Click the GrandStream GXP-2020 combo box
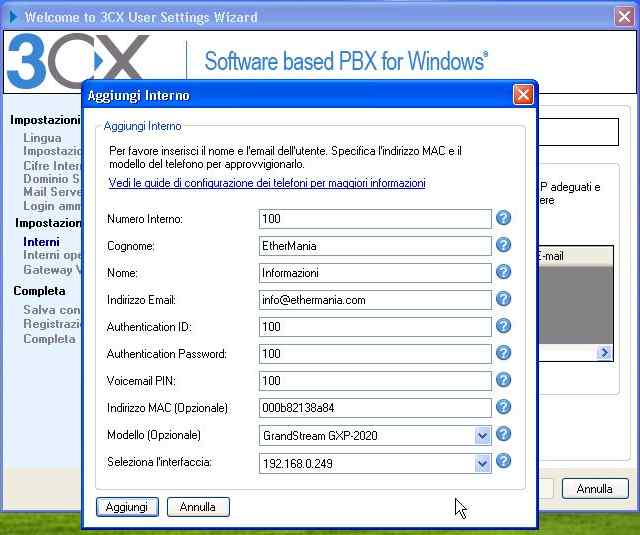 (375, 435)
